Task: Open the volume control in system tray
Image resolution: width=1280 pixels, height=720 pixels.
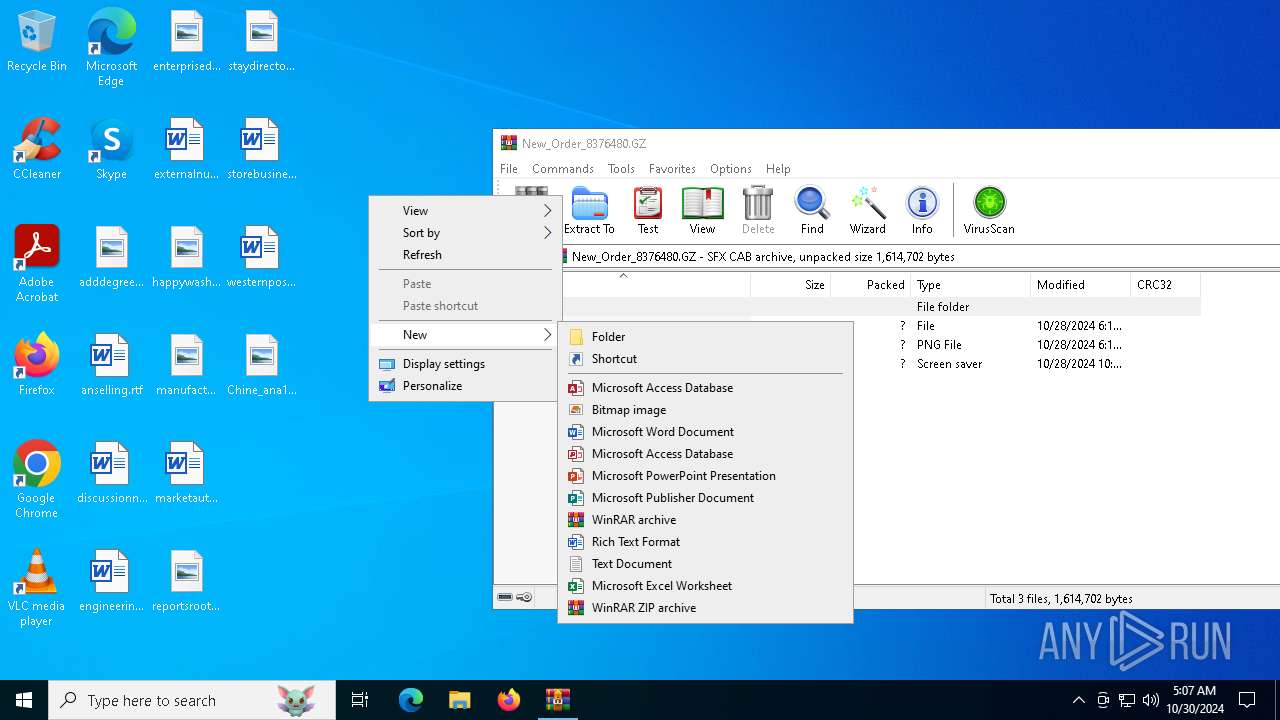Action: [1151, 700]
